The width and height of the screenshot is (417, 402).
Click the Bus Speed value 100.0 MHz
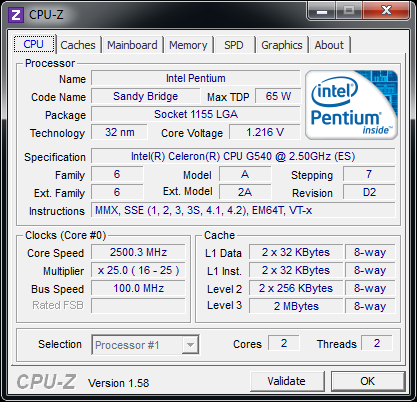pos(138,288)
